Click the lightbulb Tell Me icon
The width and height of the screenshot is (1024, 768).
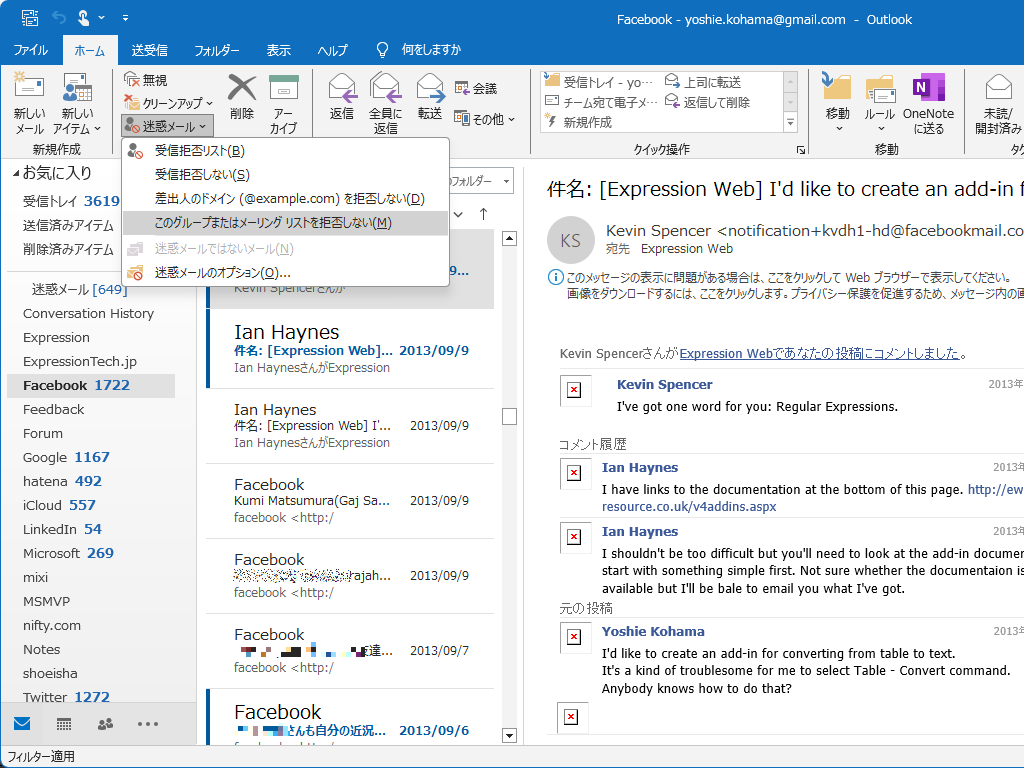[383, 50]
